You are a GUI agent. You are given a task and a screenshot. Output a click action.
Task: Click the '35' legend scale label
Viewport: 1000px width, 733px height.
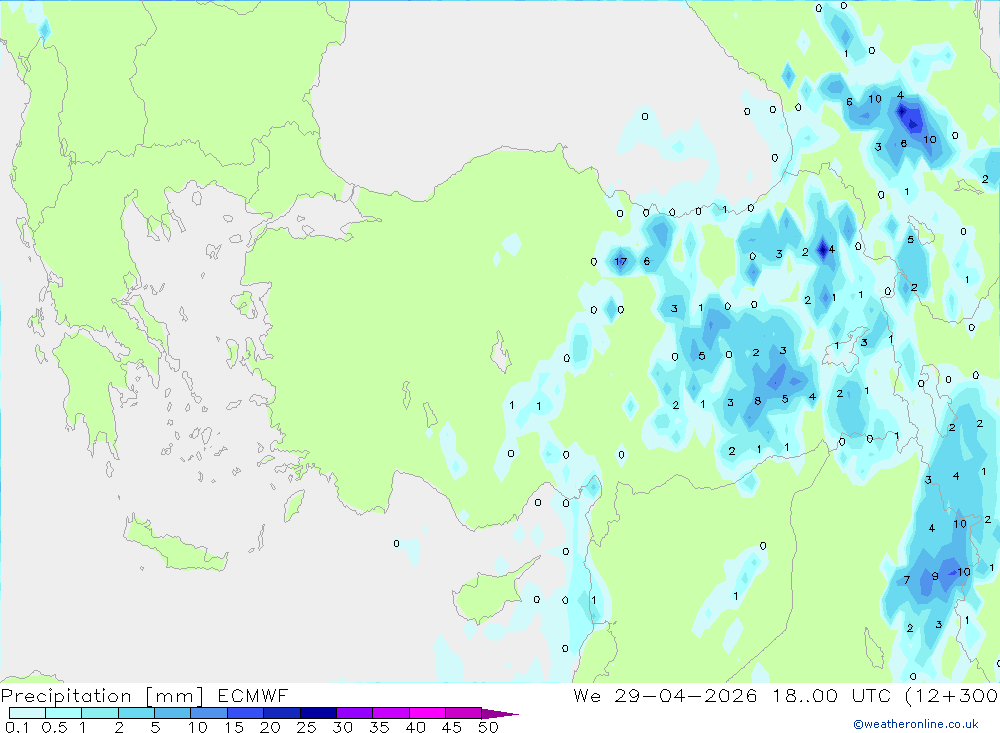coord(379,727)
